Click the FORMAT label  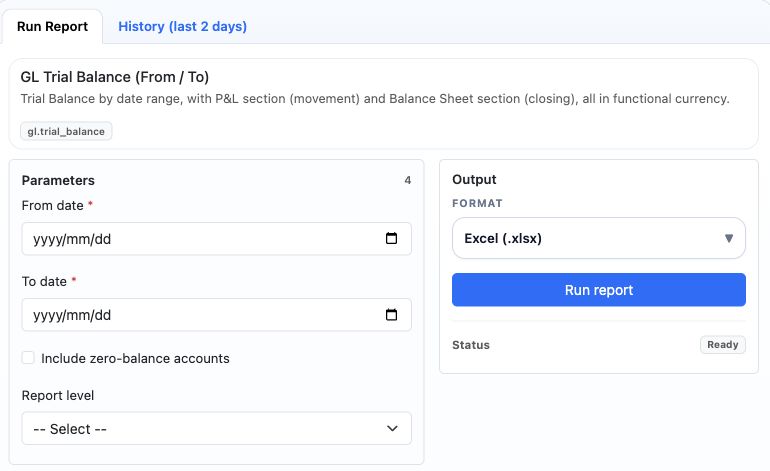click(477, 203)
